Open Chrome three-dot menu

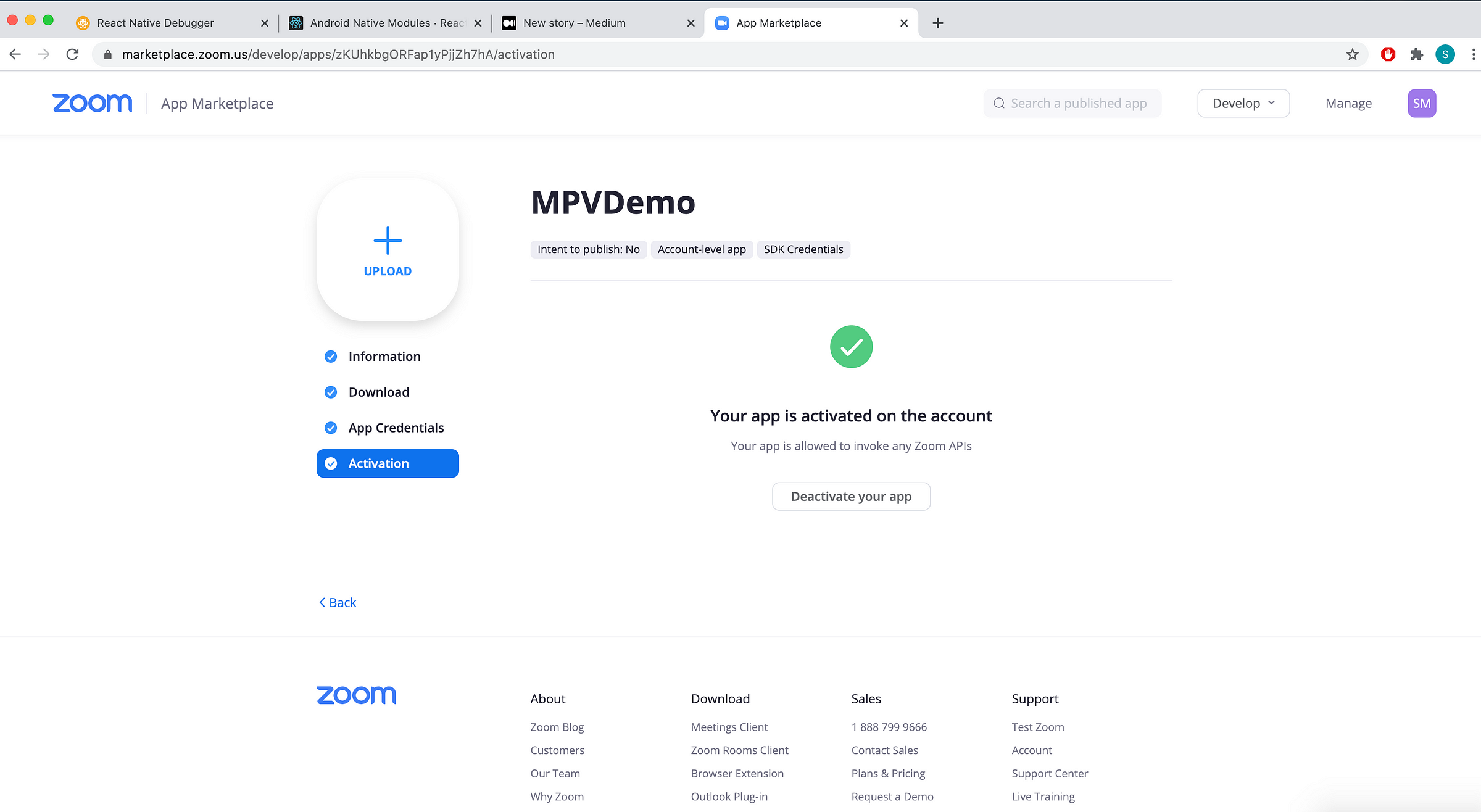pos(1473,54)
